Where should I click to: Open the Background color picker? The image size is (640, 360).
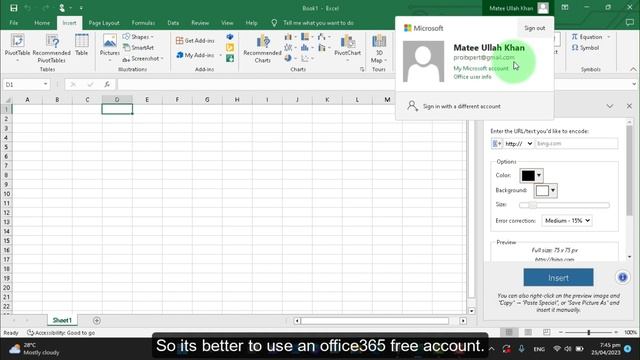coord(546,191)
